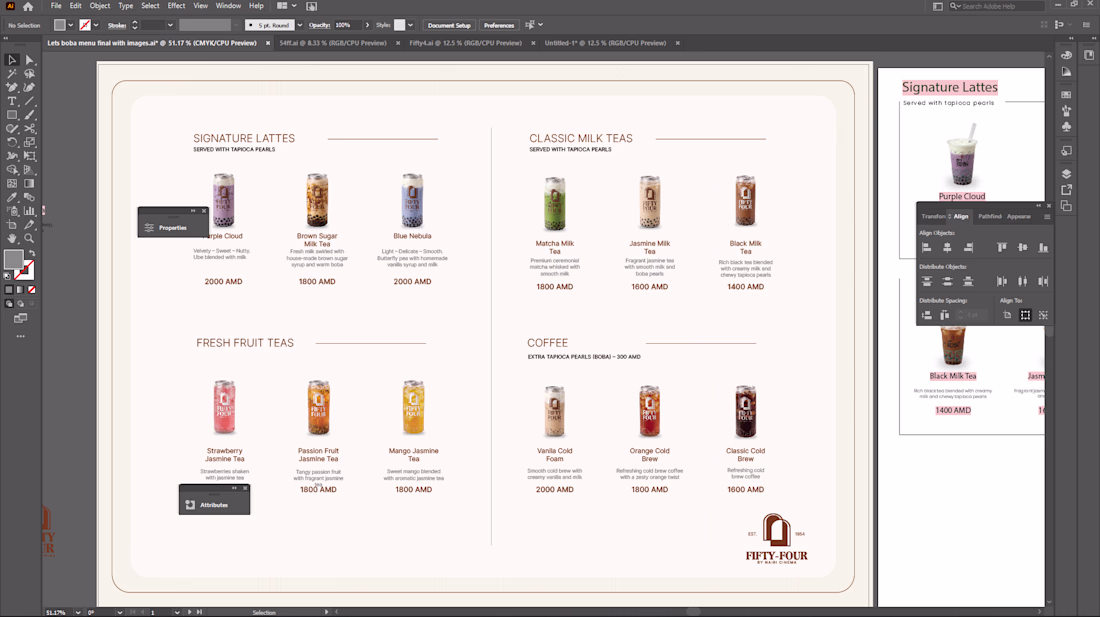Click Horizontal Align Center in Align panel
The width and height of the screenshot is (1100, 617).
point(947,248)
